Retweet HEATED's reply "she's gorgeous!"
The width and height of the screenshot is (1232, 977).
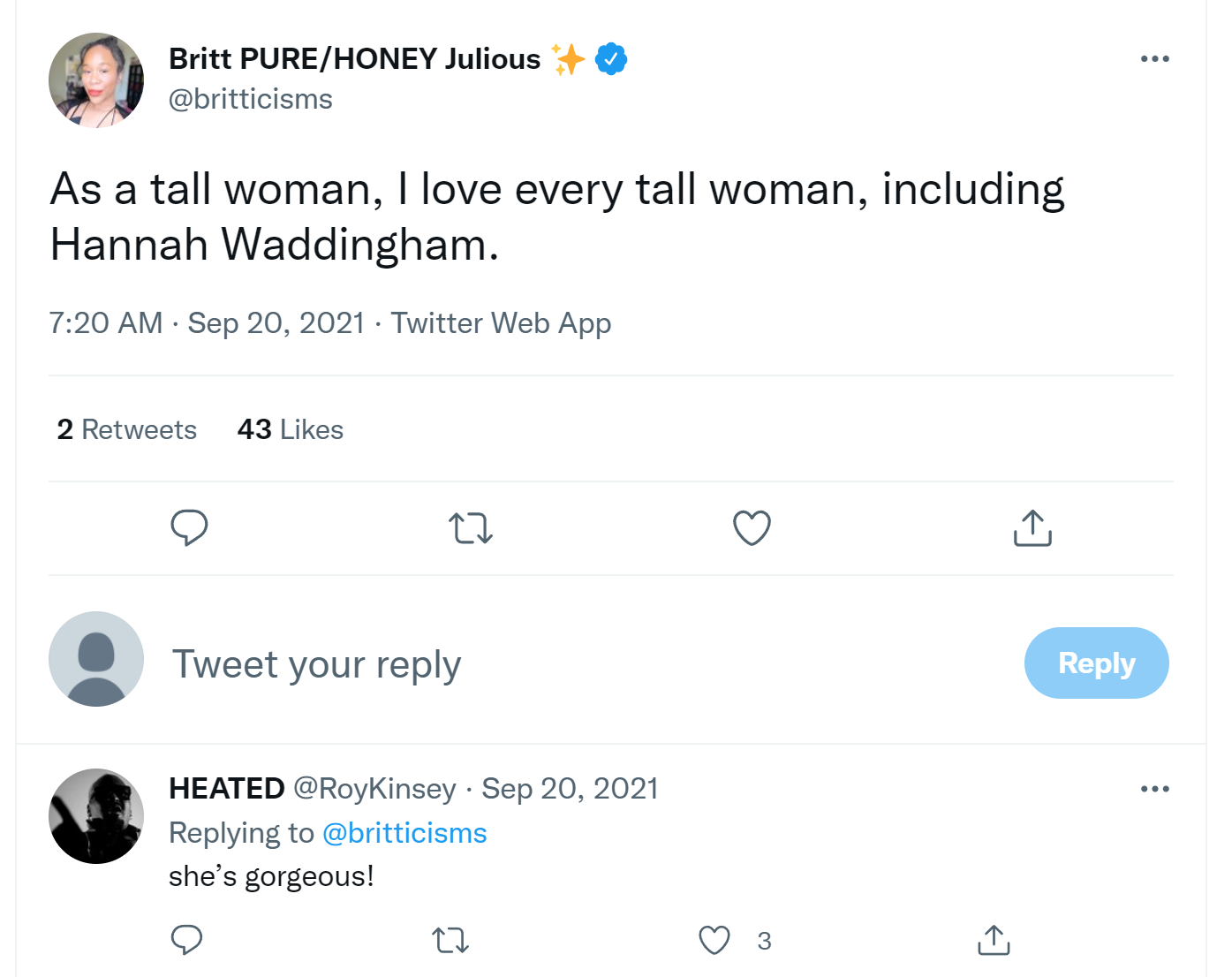click(x=450, y=940)
